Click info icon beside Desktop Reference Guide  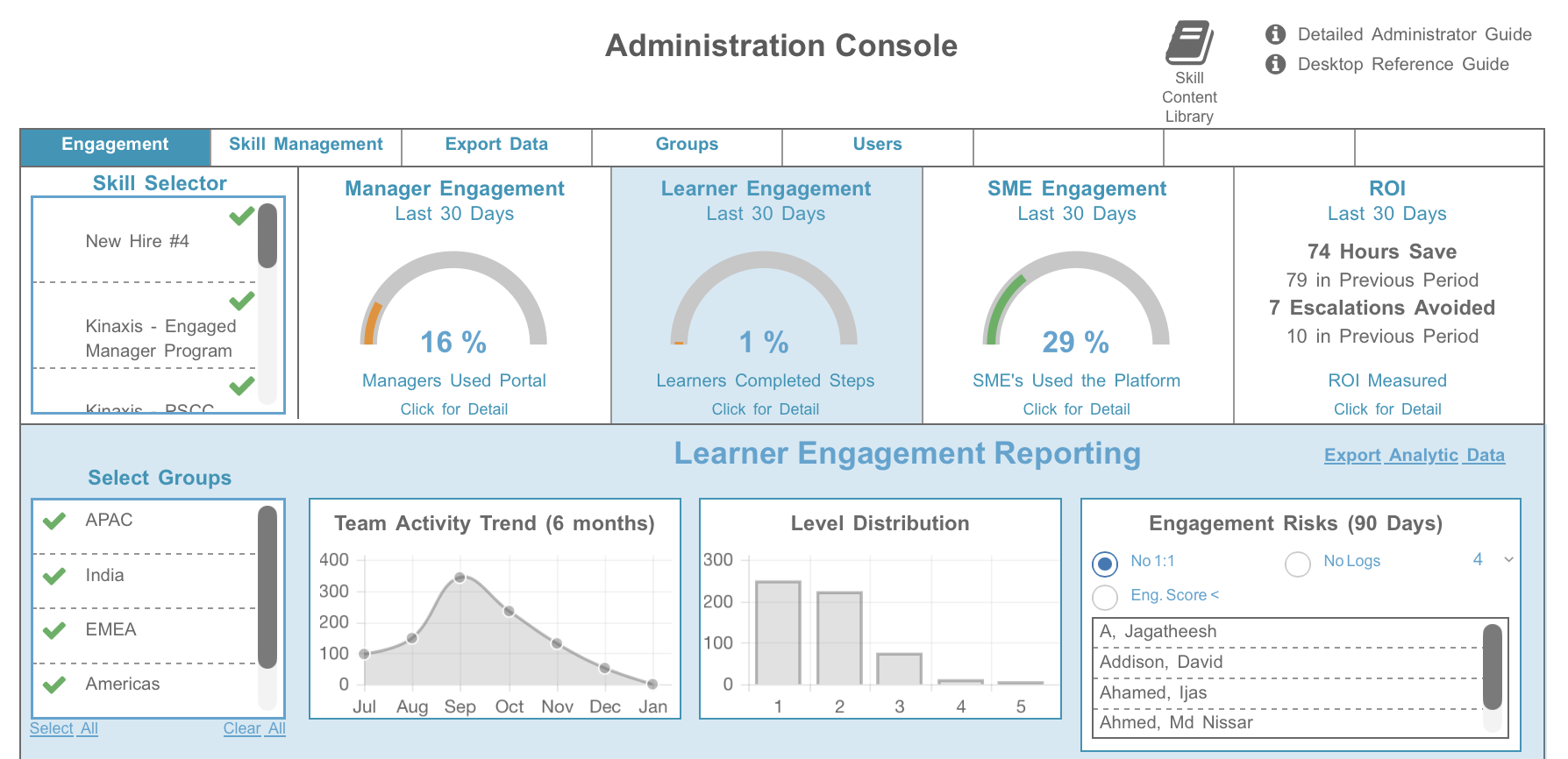[1275, 64]
